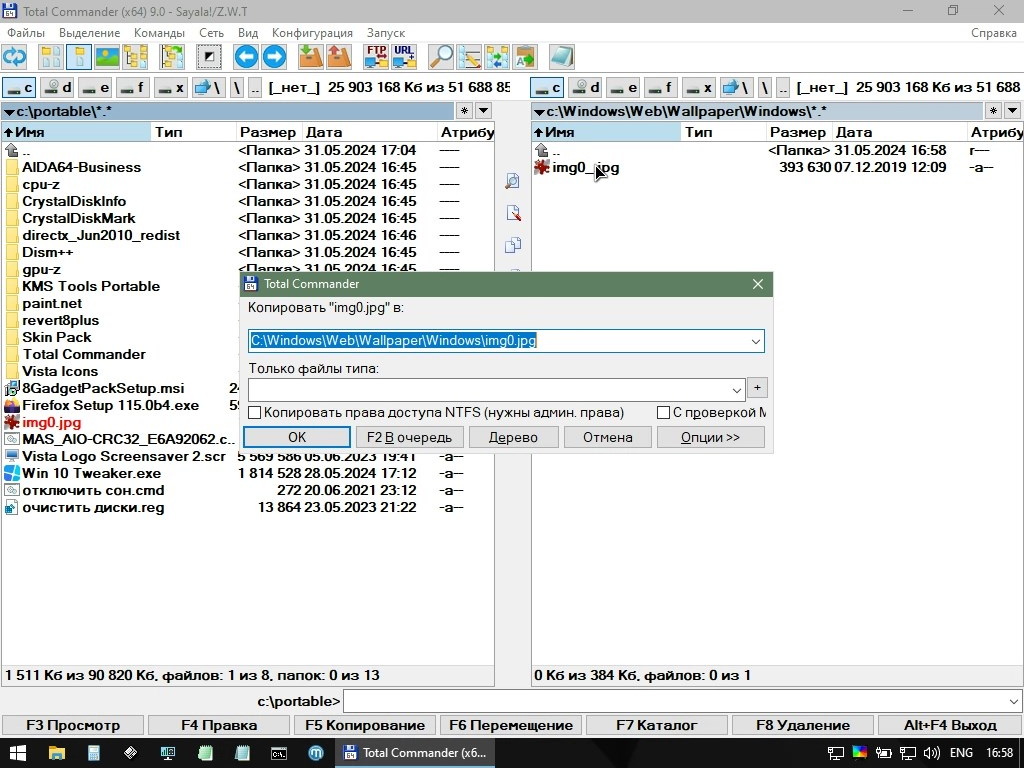
Task: Select drive d in the left panel
Action: tap(57, 87)
